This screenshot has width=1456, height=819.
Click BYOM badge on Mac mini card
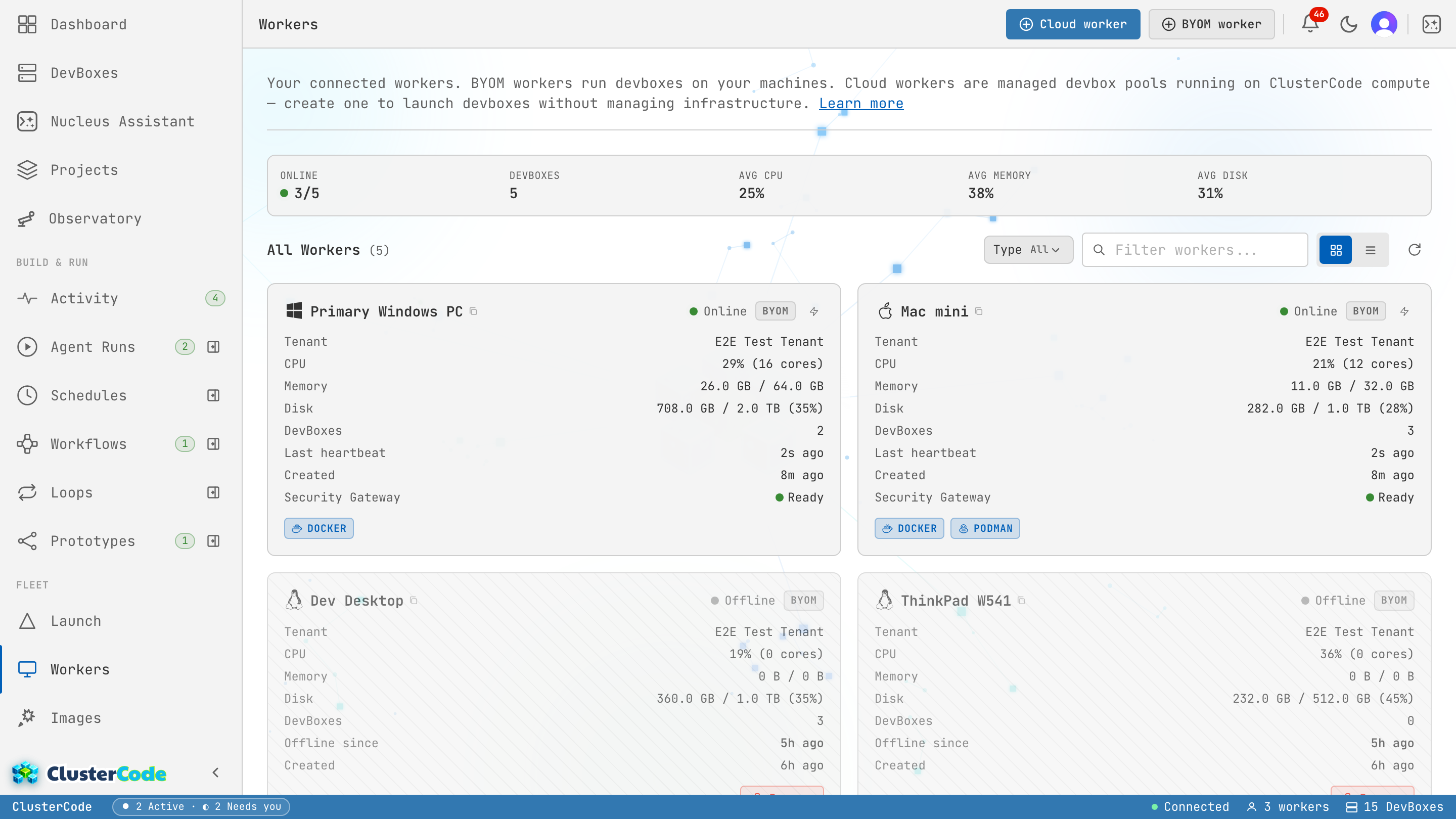[1366, 311]
